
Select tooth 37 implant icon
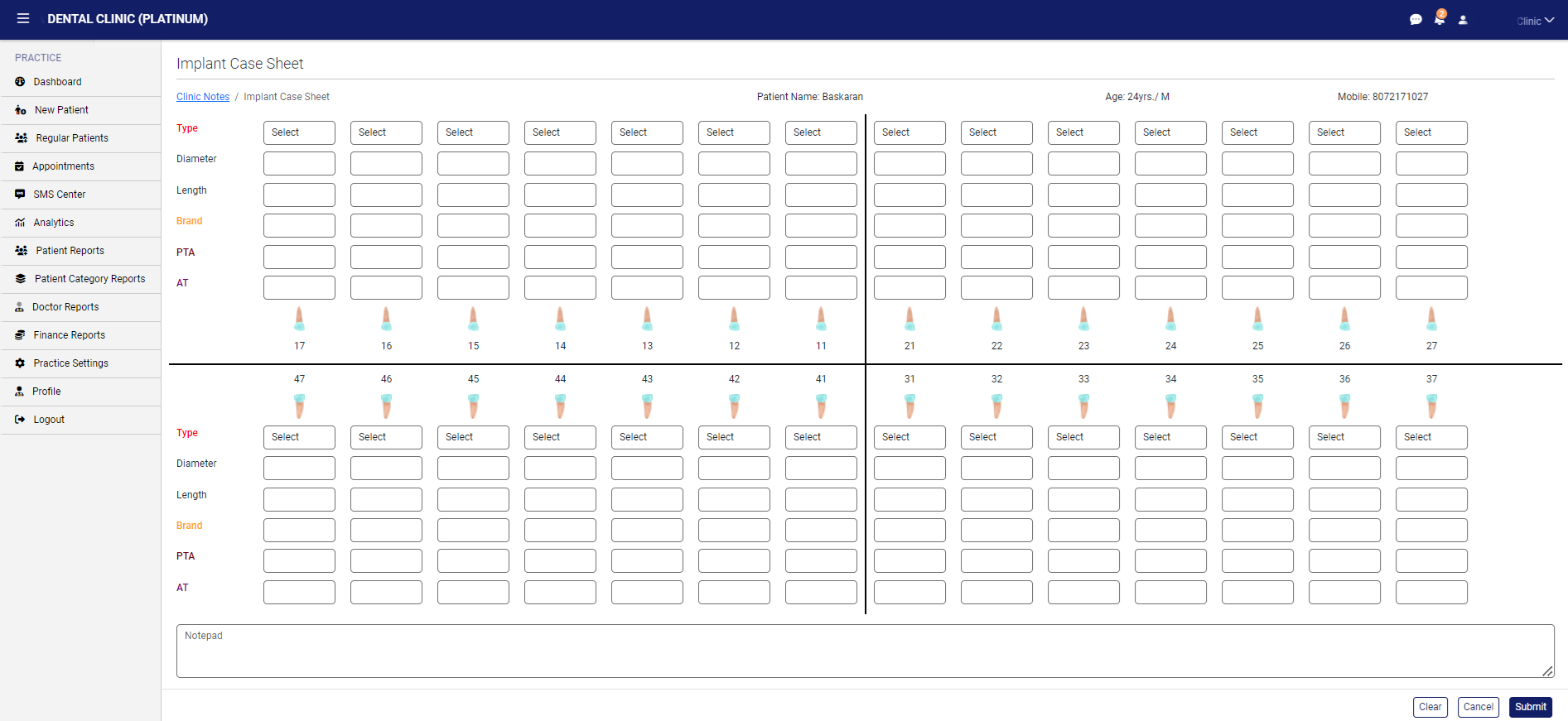tap(1431, 406)
